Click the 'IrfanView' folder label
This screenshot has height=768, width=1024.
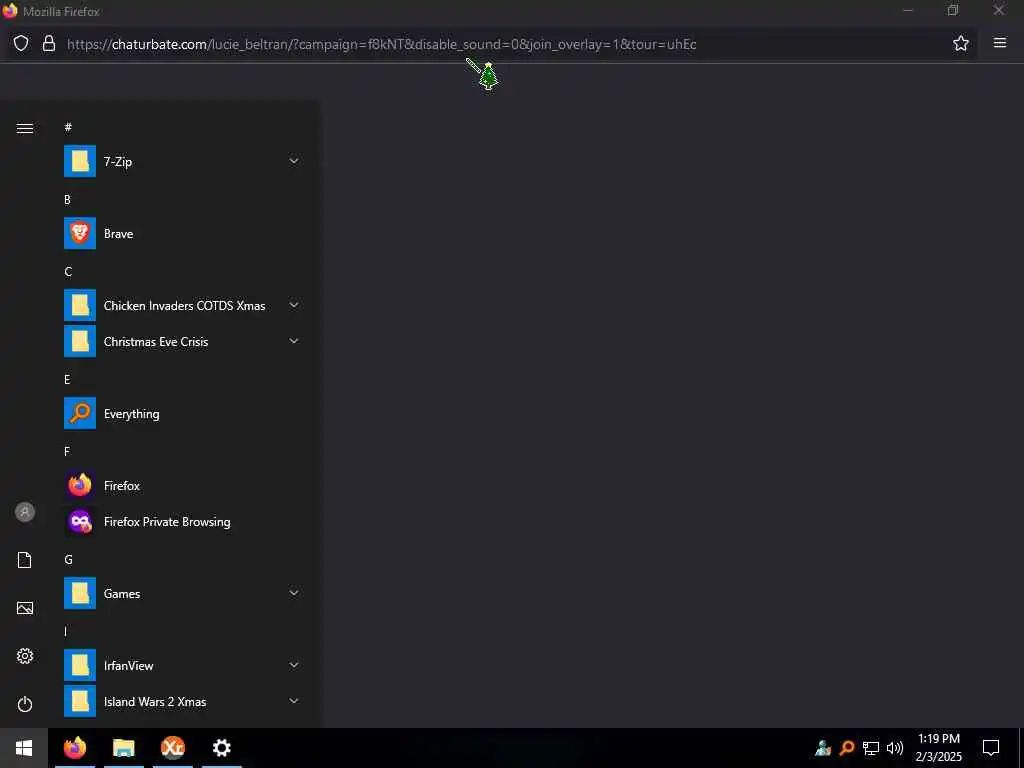(129, 665)
